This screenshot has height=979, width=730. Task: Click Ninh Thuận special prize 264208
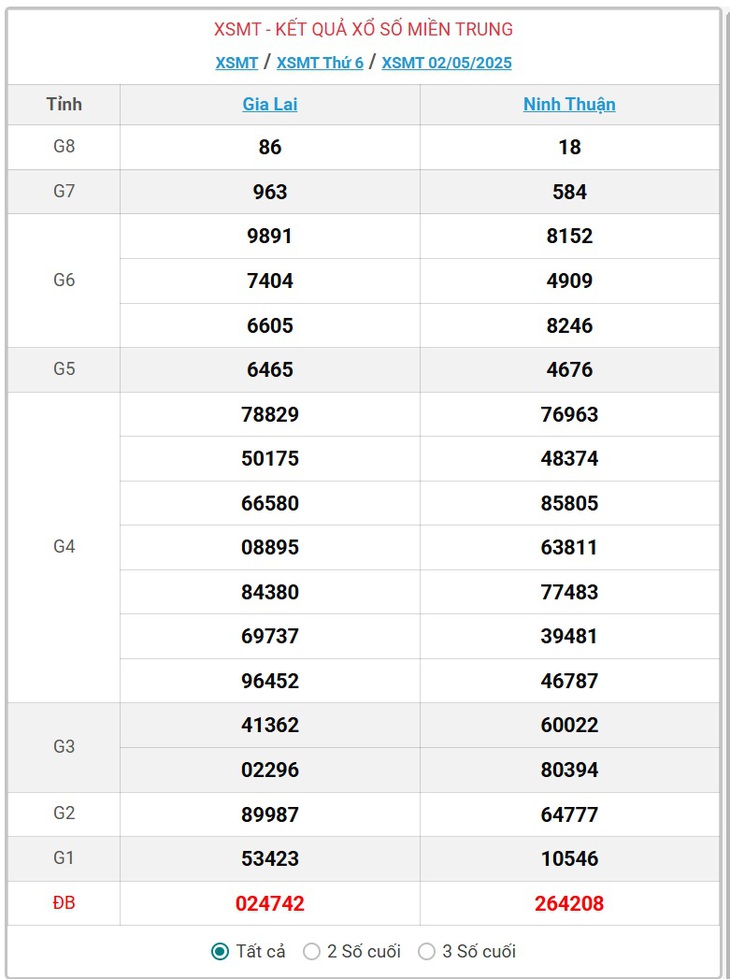pyautogui.click(x=570, y=903)
